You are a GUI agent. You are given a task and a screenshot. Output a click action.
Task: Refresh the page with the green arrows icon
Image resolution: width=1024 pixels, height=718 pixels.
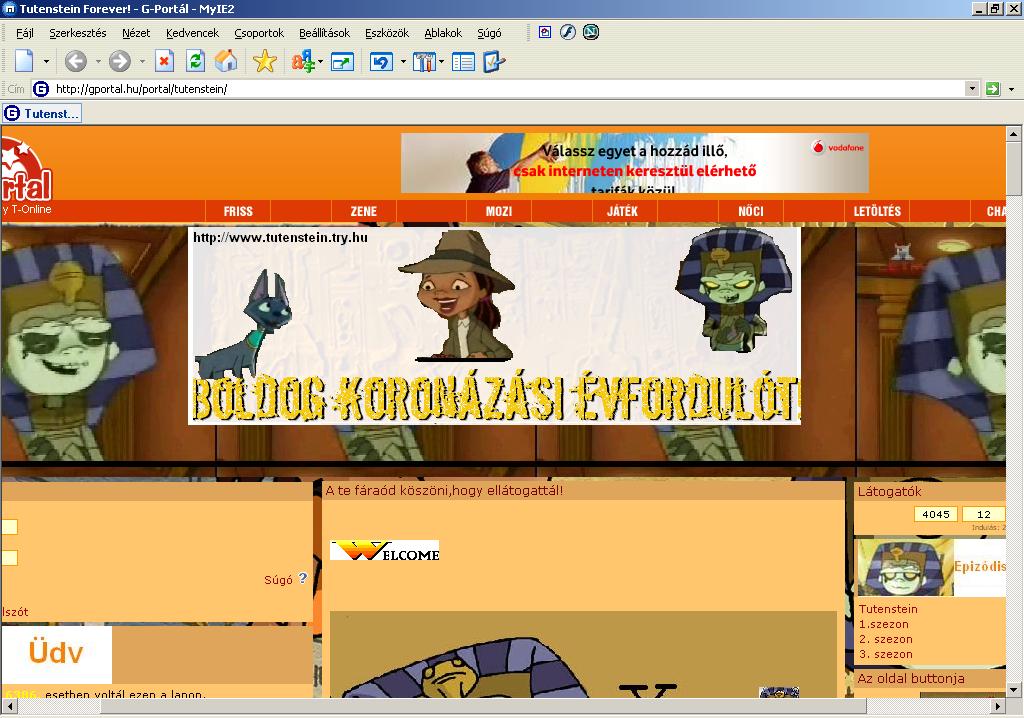pyautogui.click(x=195, y=61)
